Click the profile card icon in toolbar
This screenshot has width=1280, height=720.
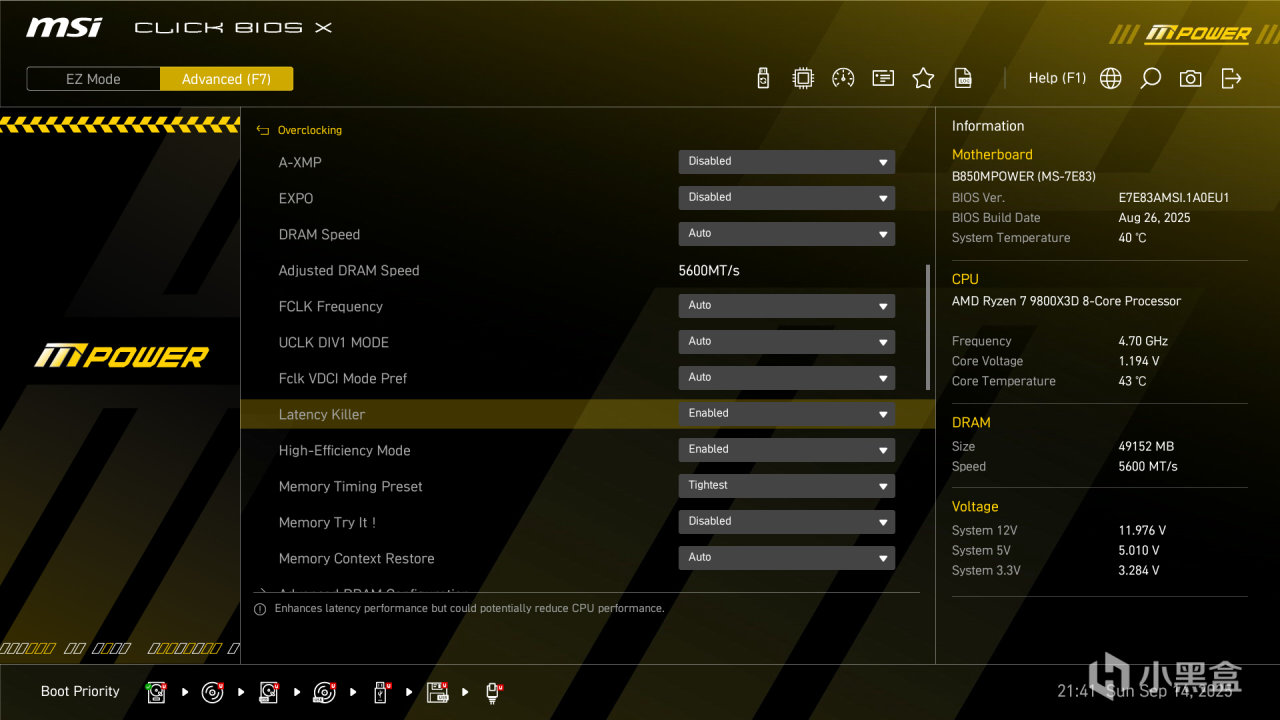tap(883, 78)
